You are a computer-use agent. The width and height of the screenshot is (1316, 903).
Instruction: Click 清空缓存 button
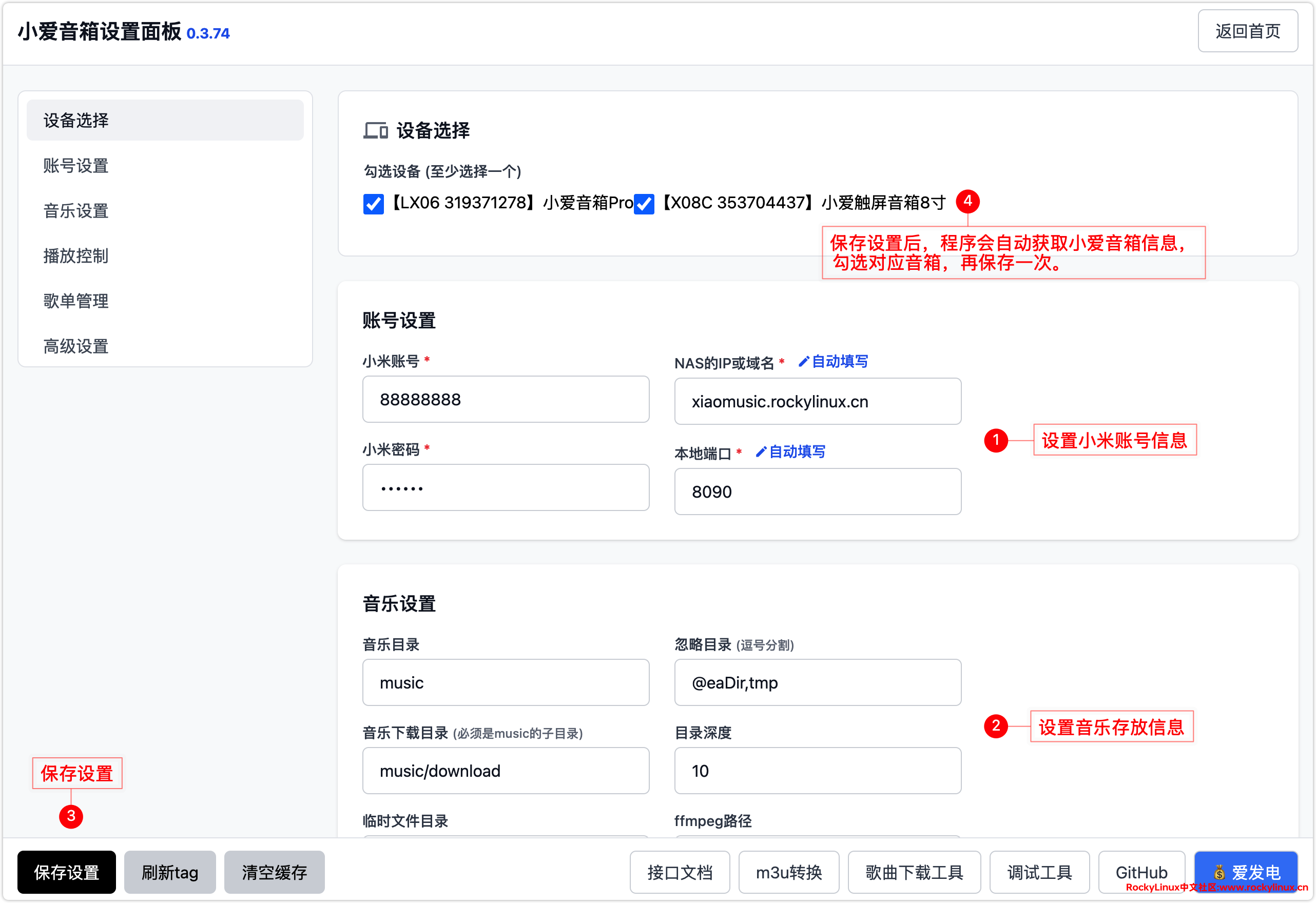pyautogui.click(x=275, y=872)
